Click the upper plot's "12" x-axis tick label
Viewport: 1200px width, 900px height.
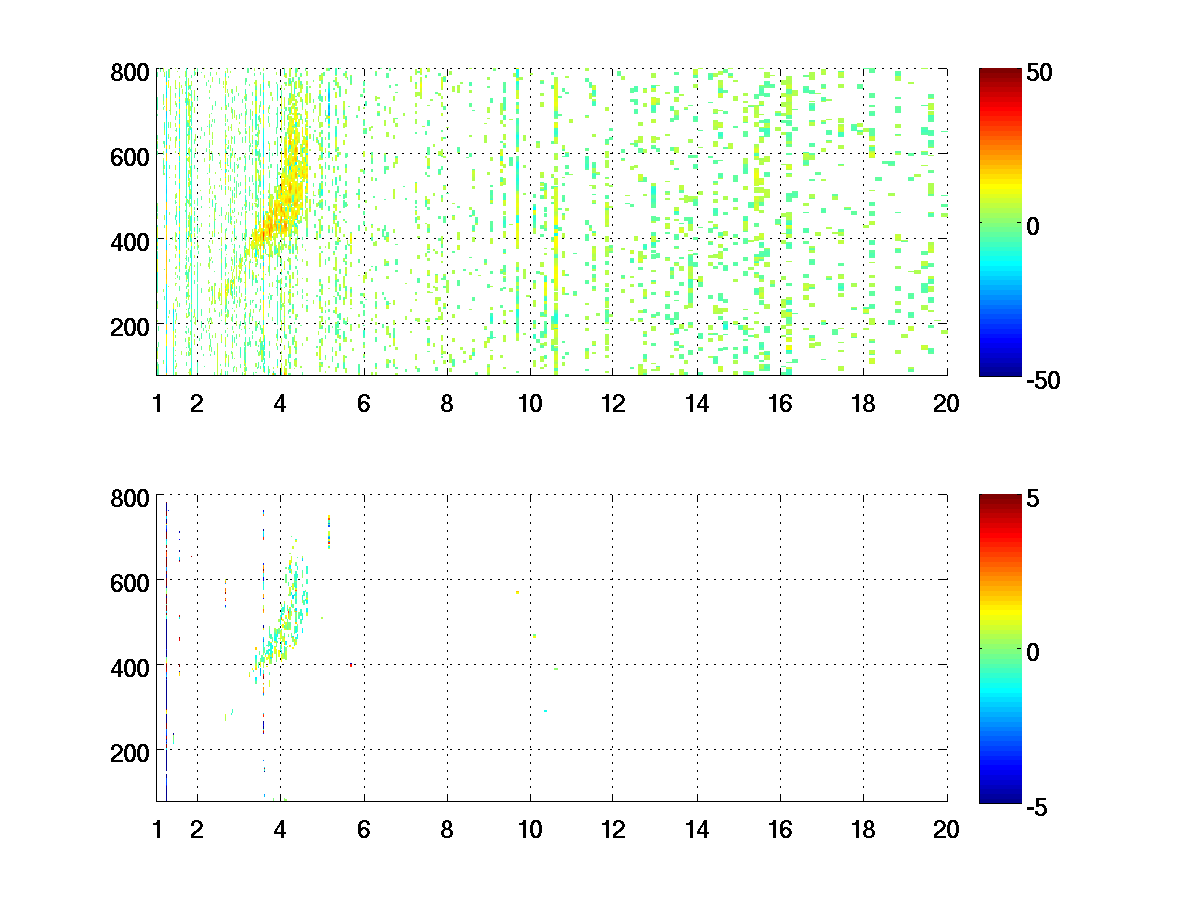click(613, 404)
